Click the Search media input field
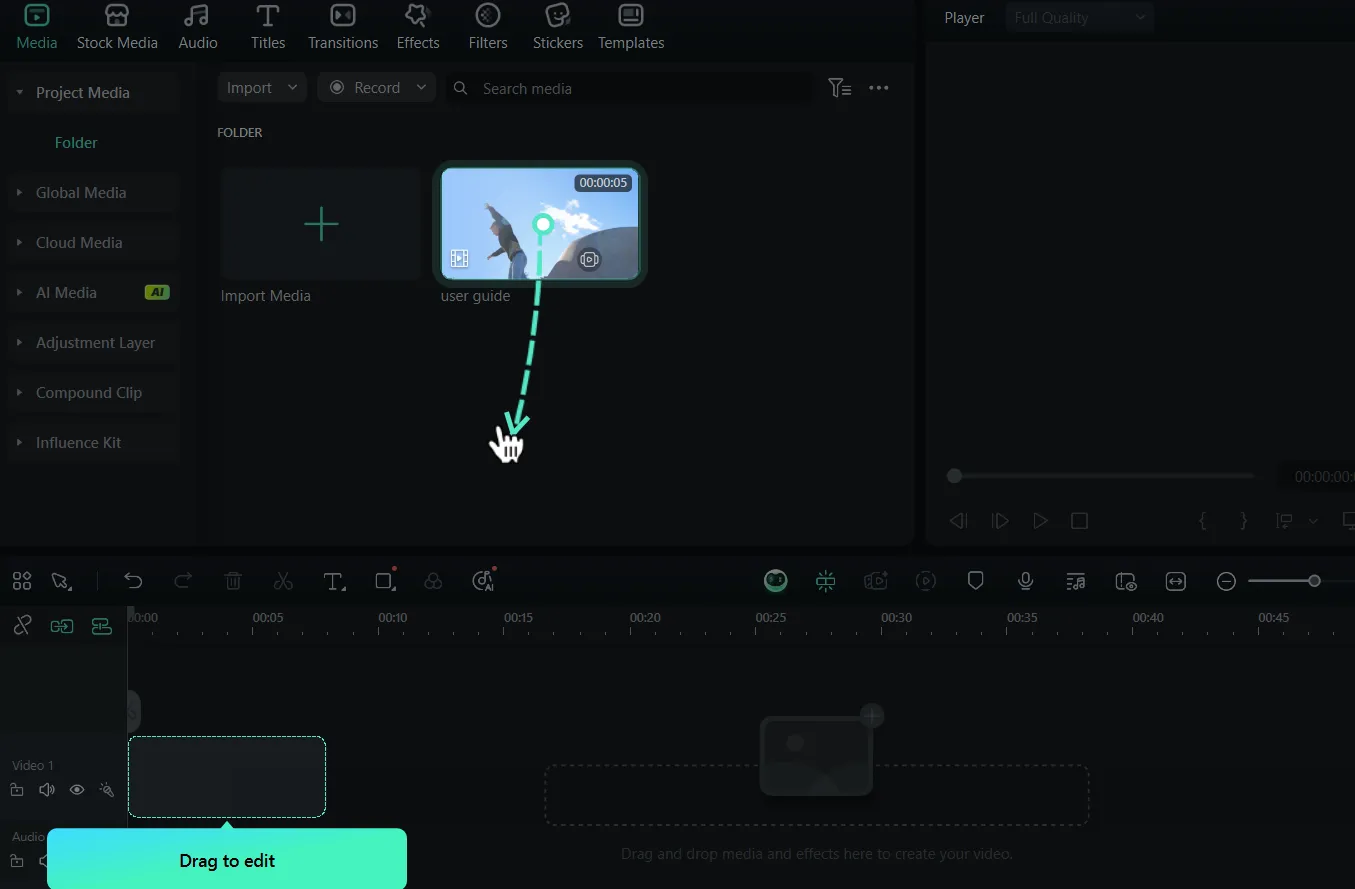Image resolution: width=1355 pixels, height=889 pixels. [640, 88]
